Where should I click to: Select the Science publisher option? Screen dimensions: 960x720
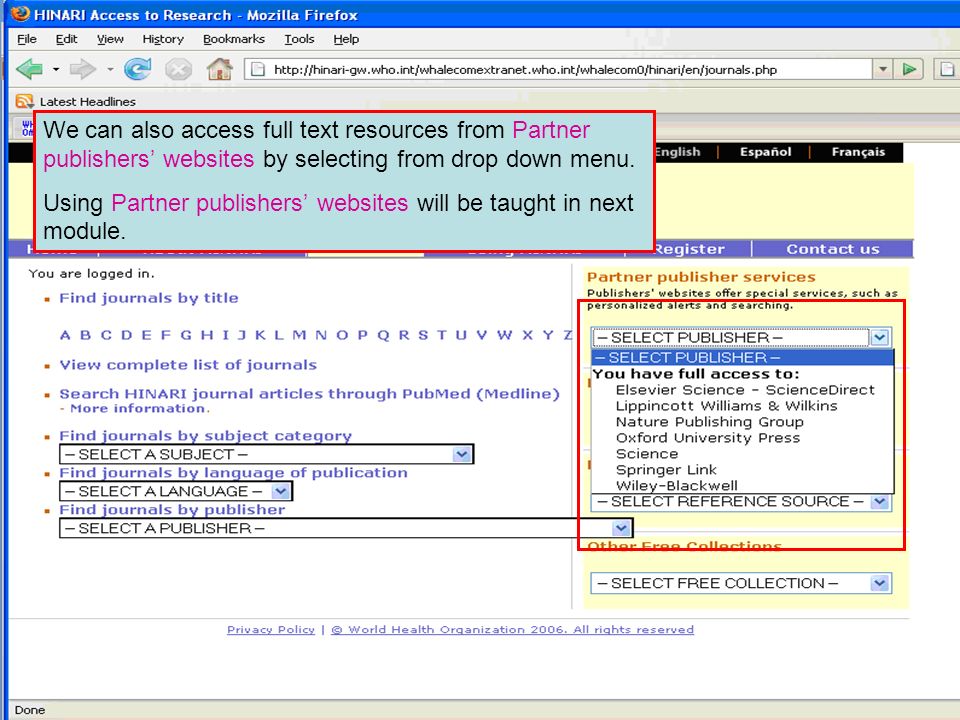tap(647, 454)
